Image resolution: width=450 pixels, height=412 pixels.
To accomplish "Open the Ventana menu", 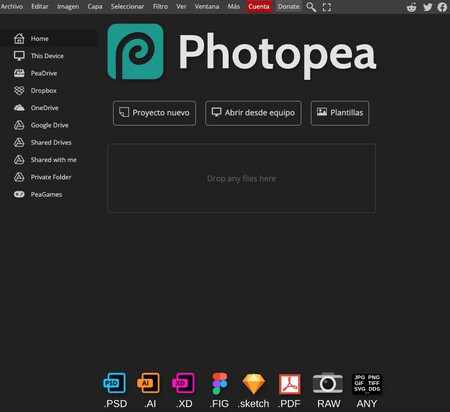I will tap(207, 7).
